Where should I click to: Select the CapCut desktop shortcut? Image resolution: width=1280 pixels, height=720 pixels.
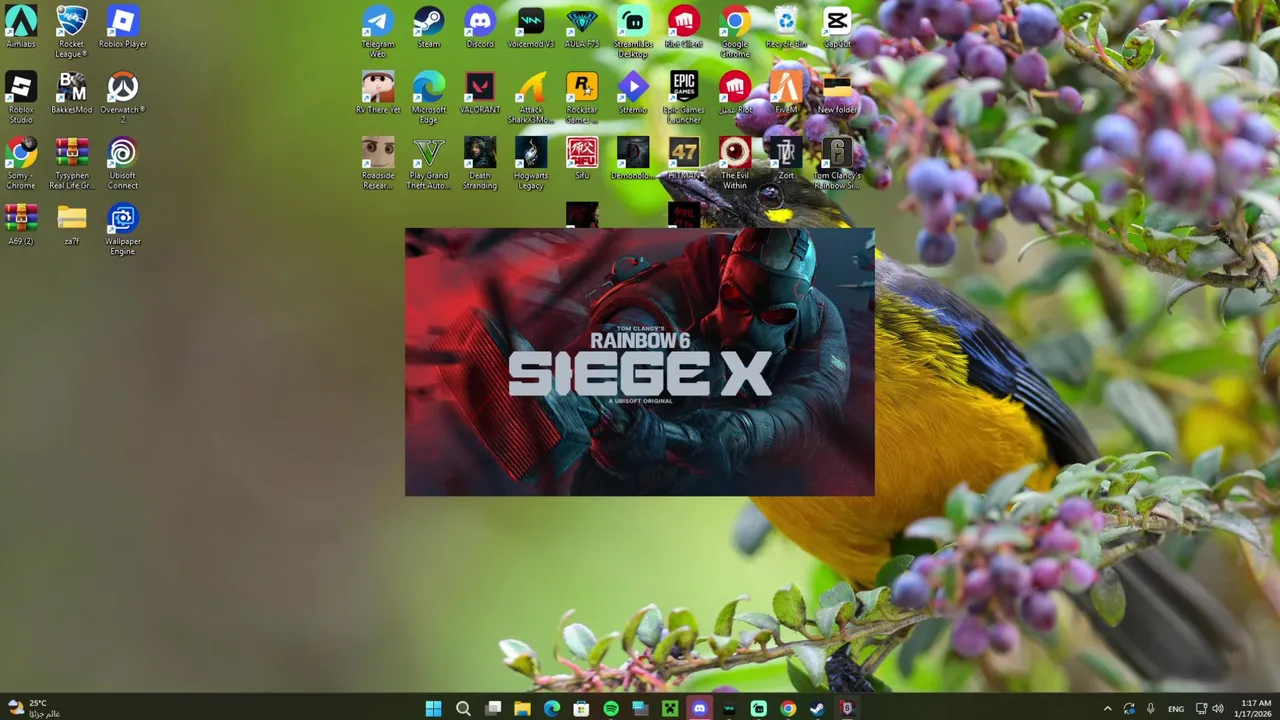pyautogui.click(x=837, y=27)
